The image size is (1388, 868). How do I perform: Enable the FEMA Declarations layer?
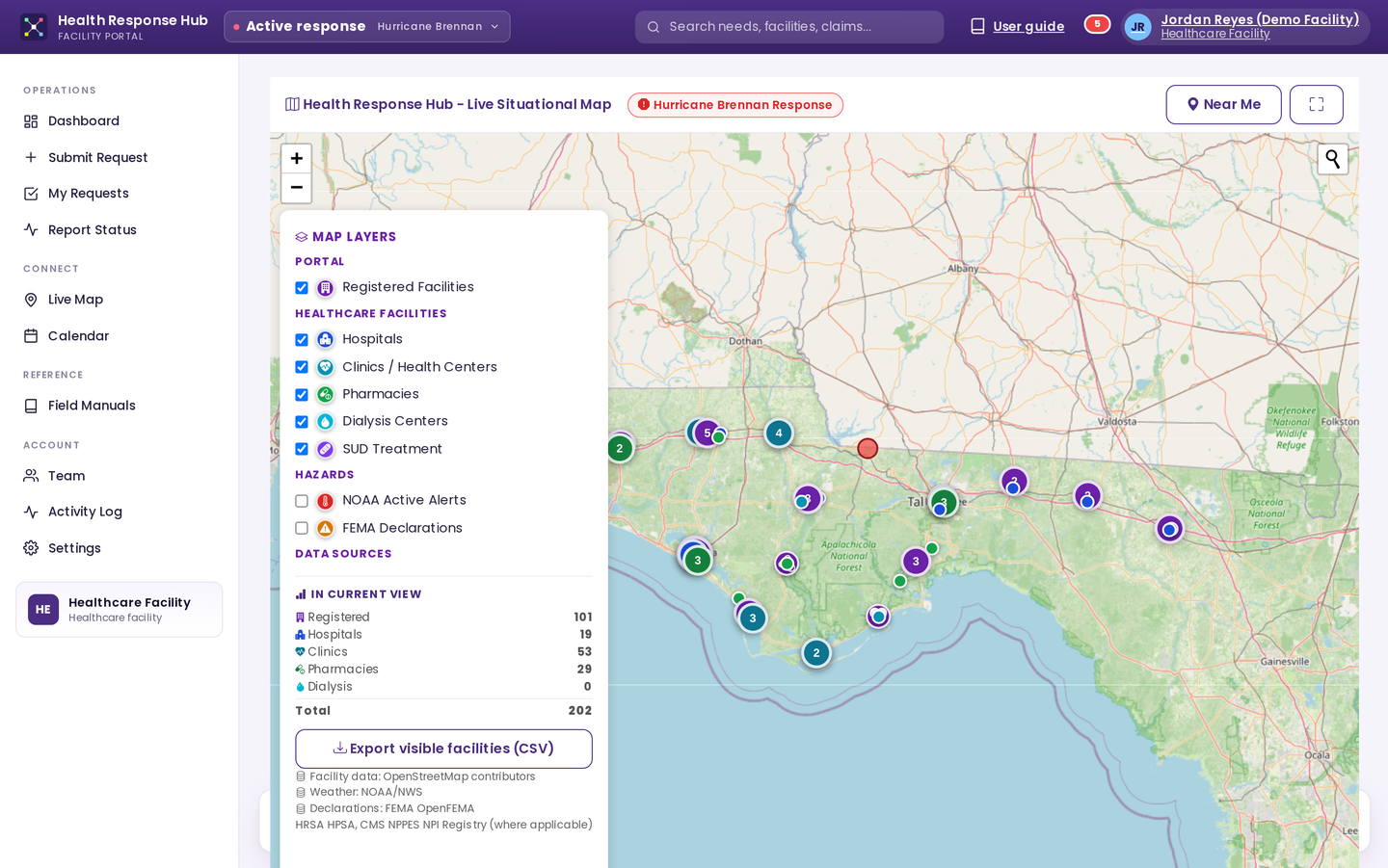pos(302,528)
